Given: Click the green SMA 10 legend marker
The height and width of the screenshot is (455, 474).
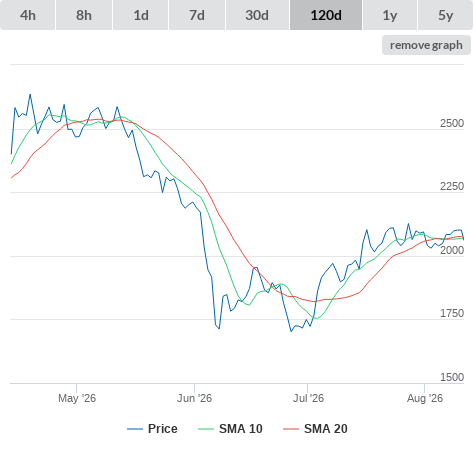Looking at the screenshot, I should [x=206, y=429].
